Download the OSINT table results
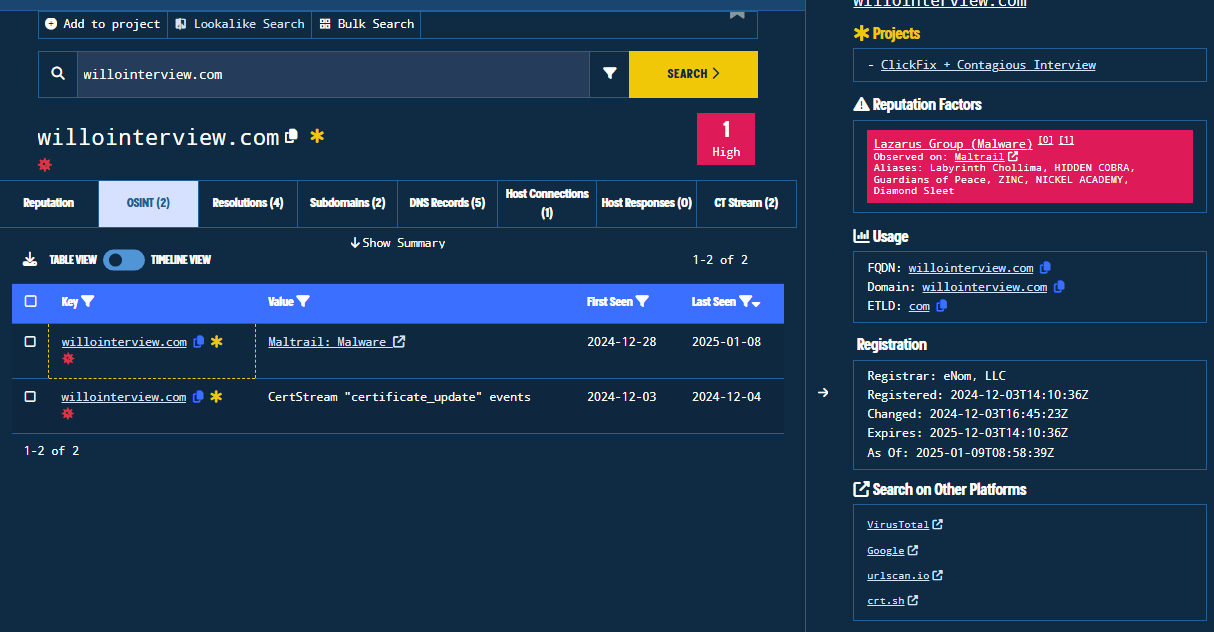The width and height of the screenshot is (1214, 632). 30,260
